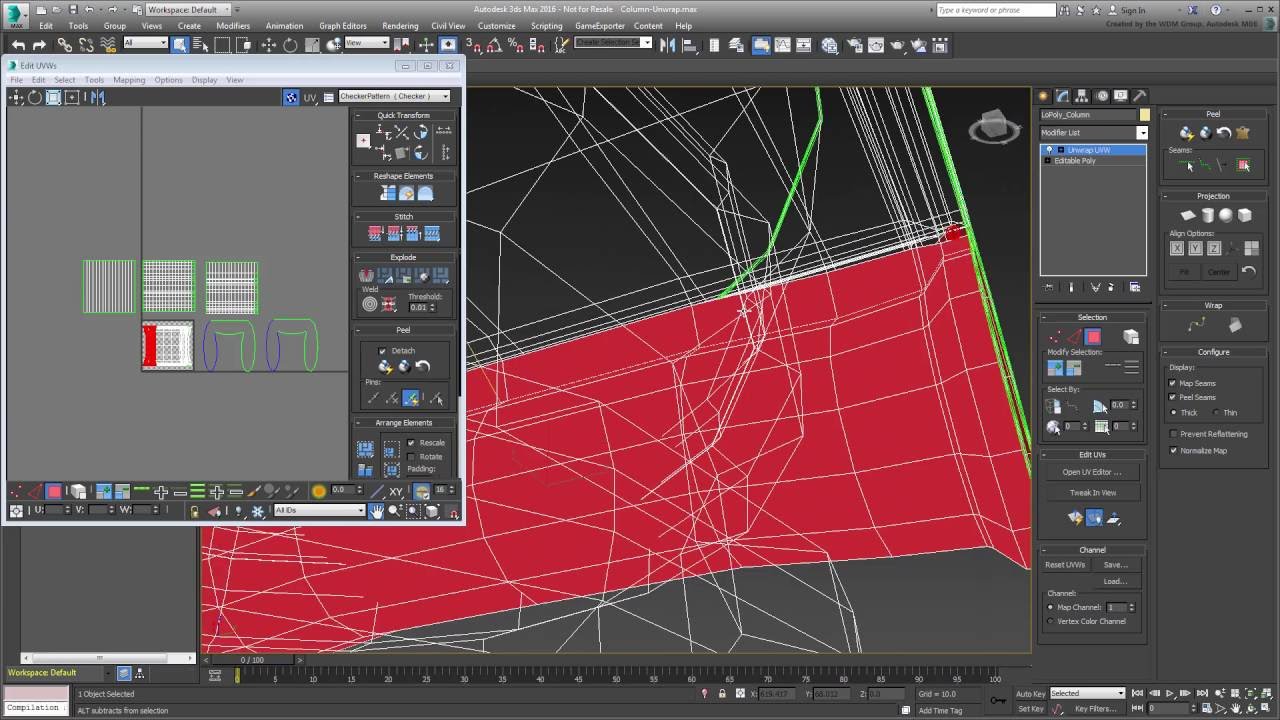Choose the Select and Move tool
The width and height of the screenshot is (1280, 720).
pos(268,44)
